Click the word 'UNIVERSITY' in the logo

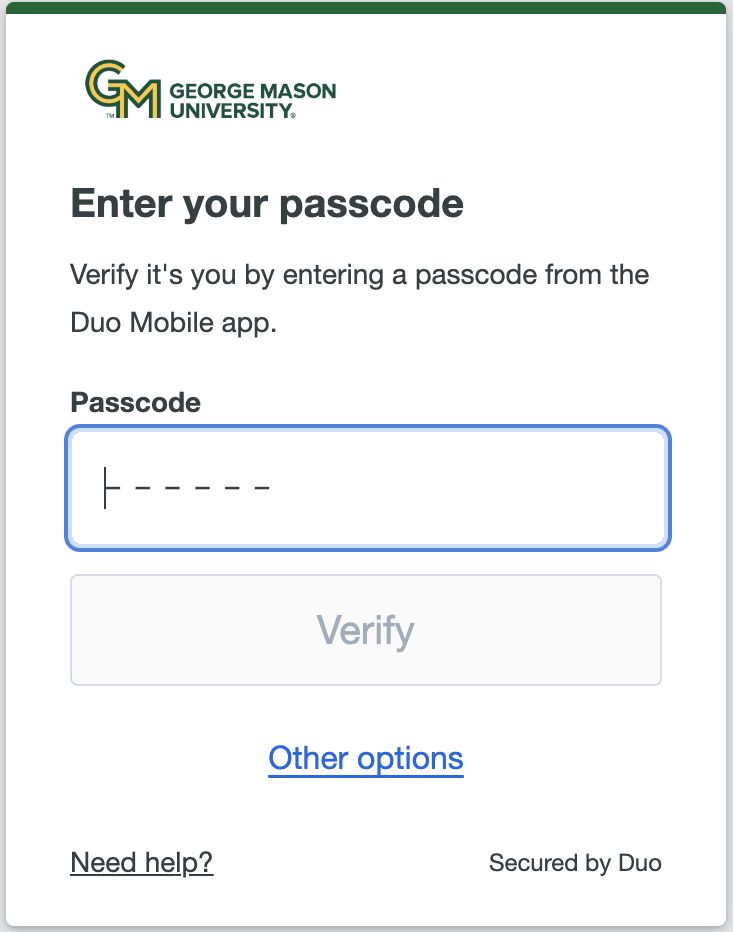click(231, 111)
